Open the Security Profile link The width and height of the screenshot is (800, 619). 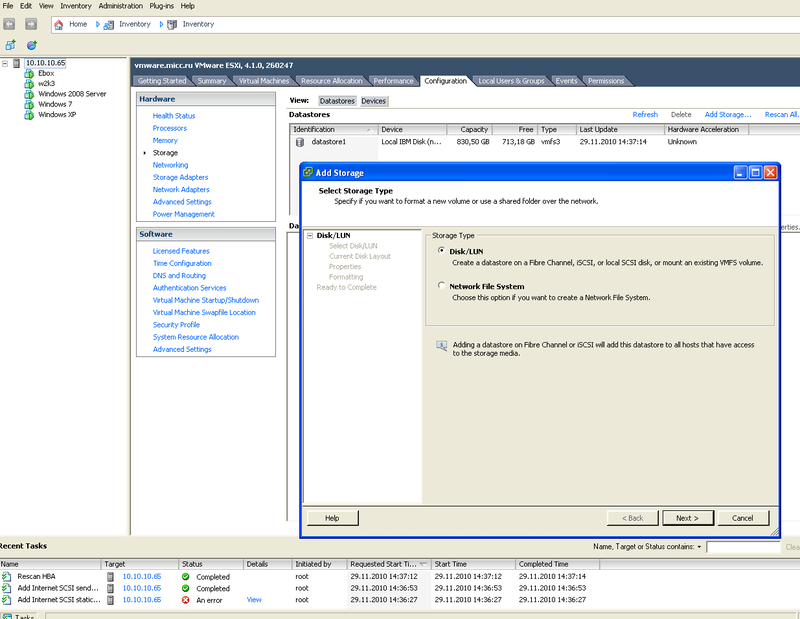pyautogui.click(x=176, y=325)
